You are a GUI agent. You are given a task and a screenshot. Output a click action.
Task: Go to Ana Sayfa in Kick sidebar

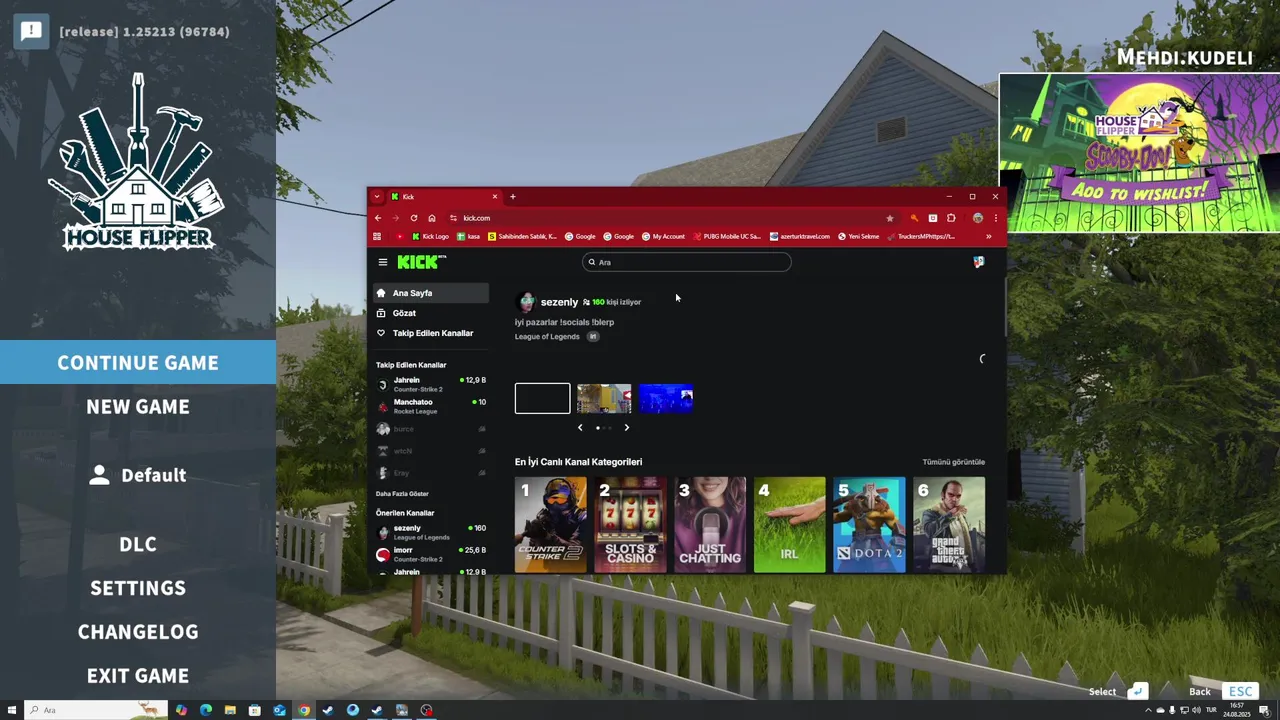pos(431,293)
